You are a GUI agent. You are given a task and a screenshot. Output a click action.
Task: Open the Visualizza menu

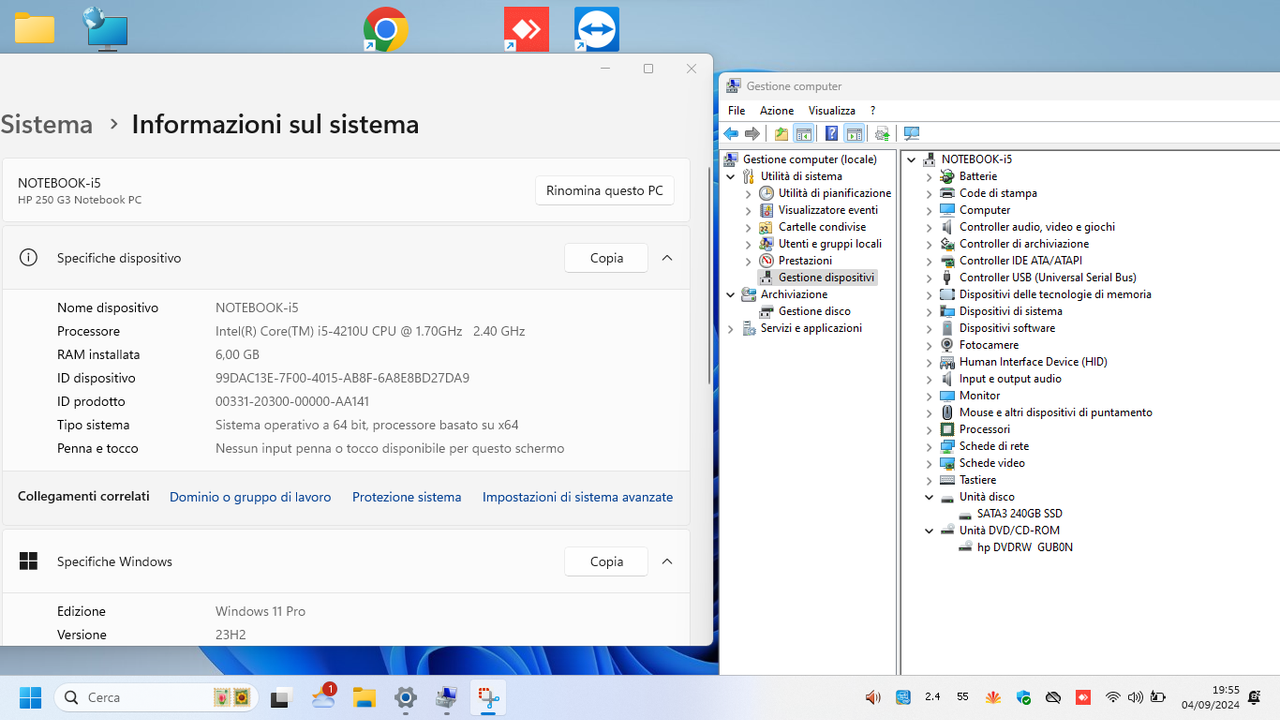tap(831, 110)
